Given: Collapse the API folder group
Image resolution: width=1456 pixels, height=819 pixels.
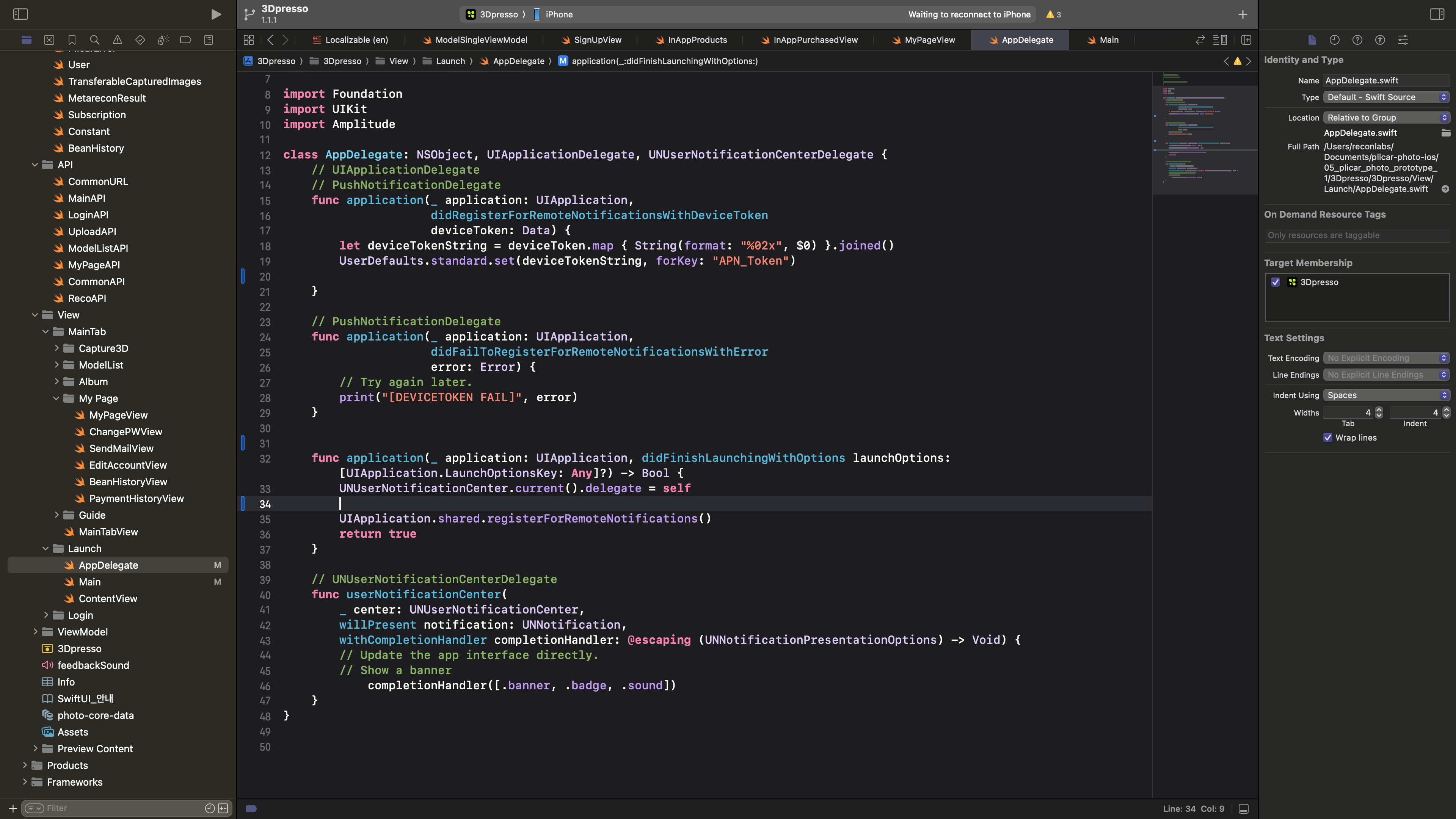Looking at the screenshot, I should [x=35, y=165].
